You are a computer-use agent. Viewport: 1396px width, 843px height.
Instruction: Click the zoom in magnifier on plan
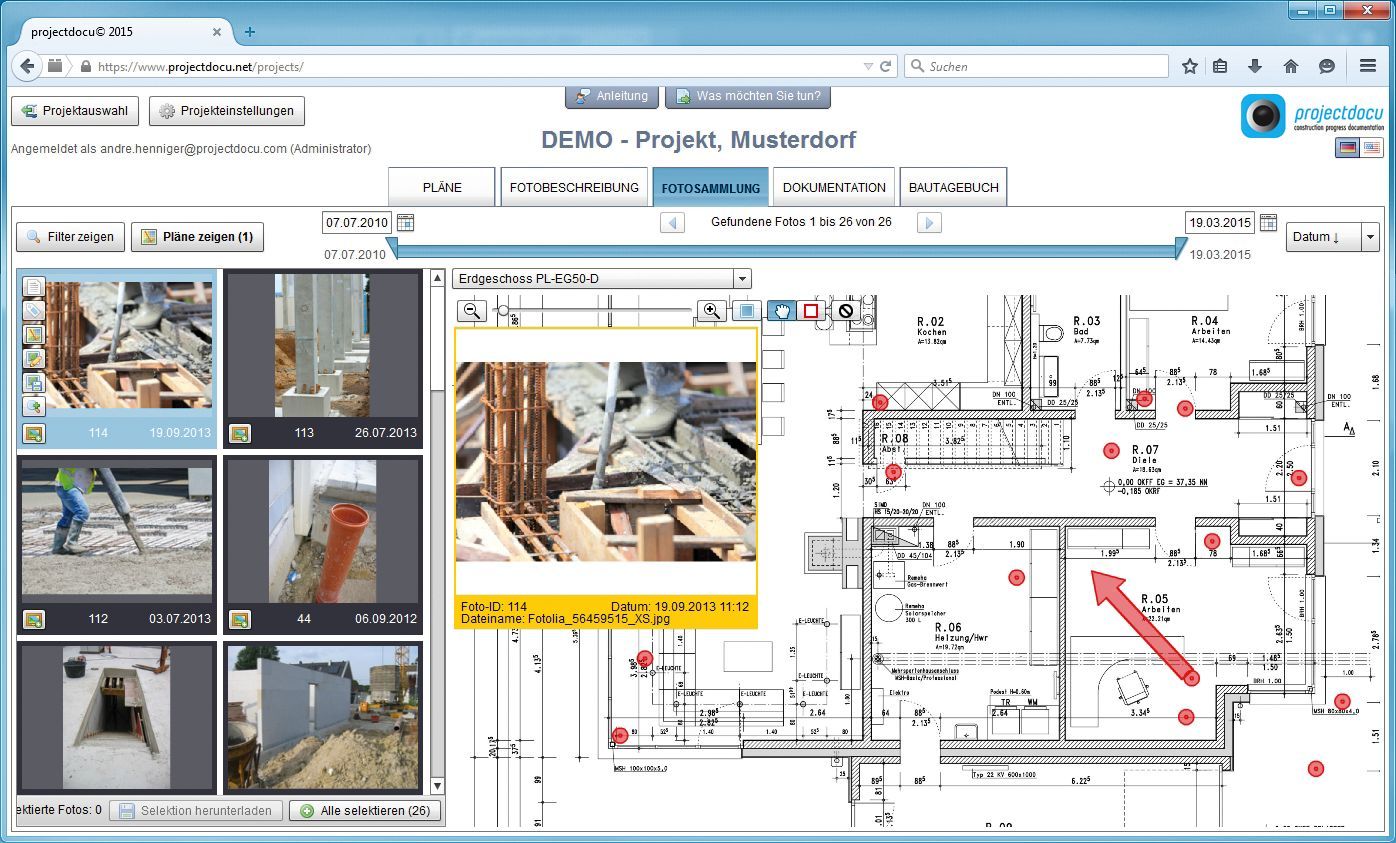coord(711,311)
